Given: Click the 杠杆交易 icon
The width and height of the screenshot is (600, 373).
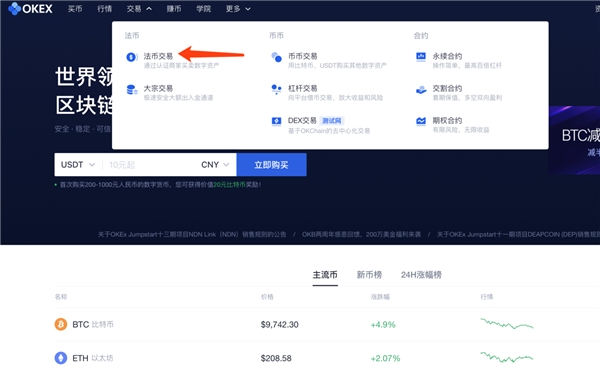Looking at the screenshot, I should click(x=276, y=89).
